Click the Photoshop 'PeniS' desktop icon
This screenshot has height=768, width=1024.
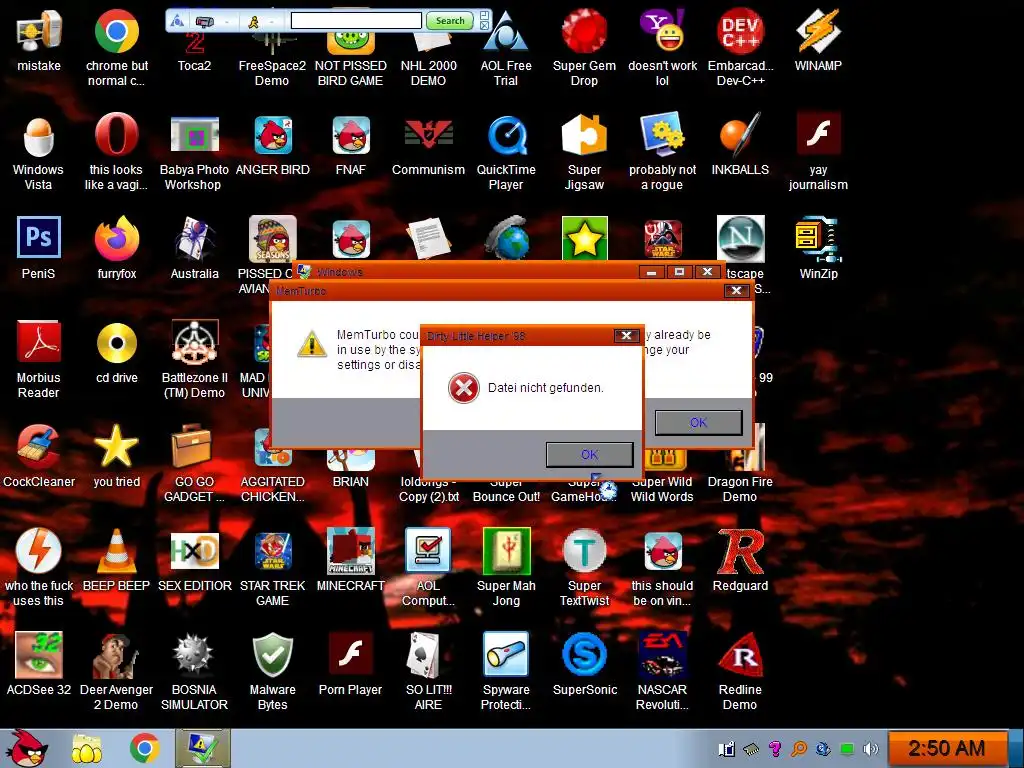click(39, 247)
